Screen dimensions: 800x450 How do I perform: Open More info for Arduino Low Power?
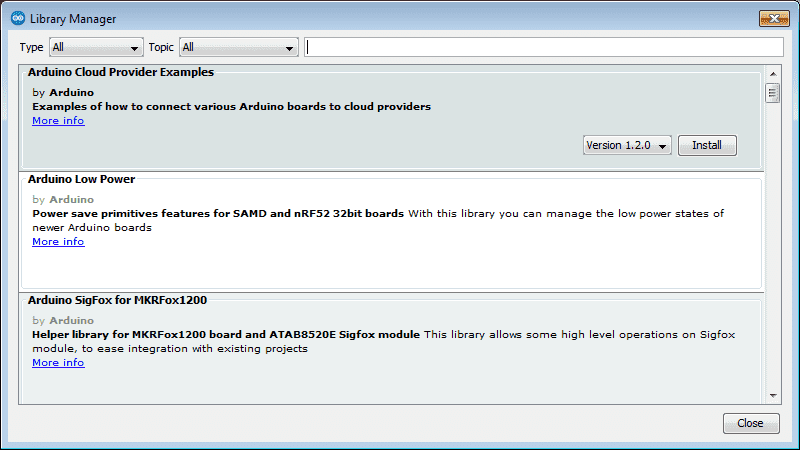pos(58,242)
